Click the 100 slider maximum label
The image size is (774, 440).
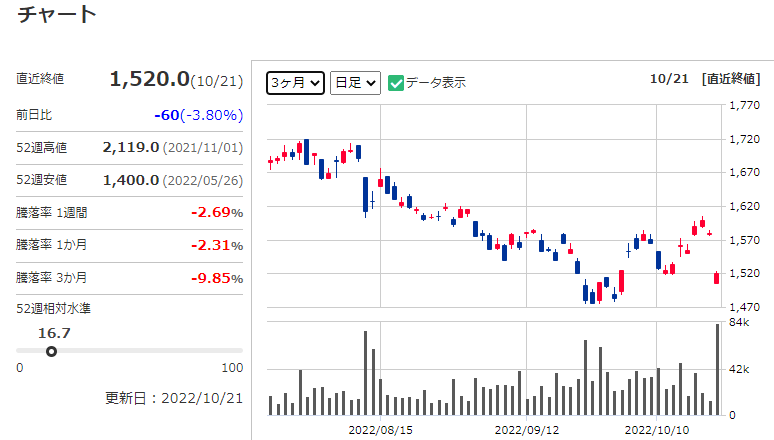click(232, 368)
